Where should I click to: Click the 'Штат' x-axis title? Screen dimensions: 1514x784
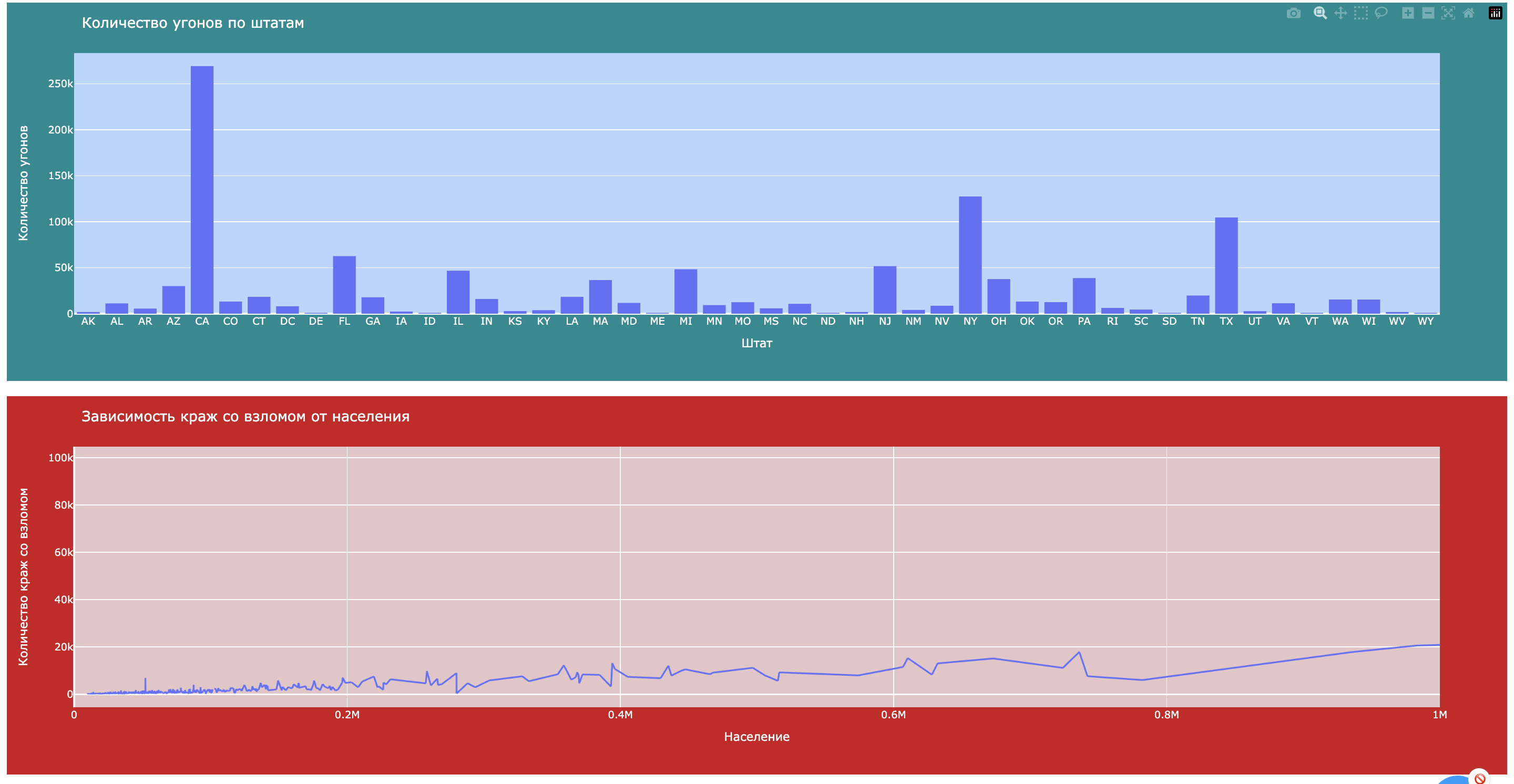tap(756, 343)
